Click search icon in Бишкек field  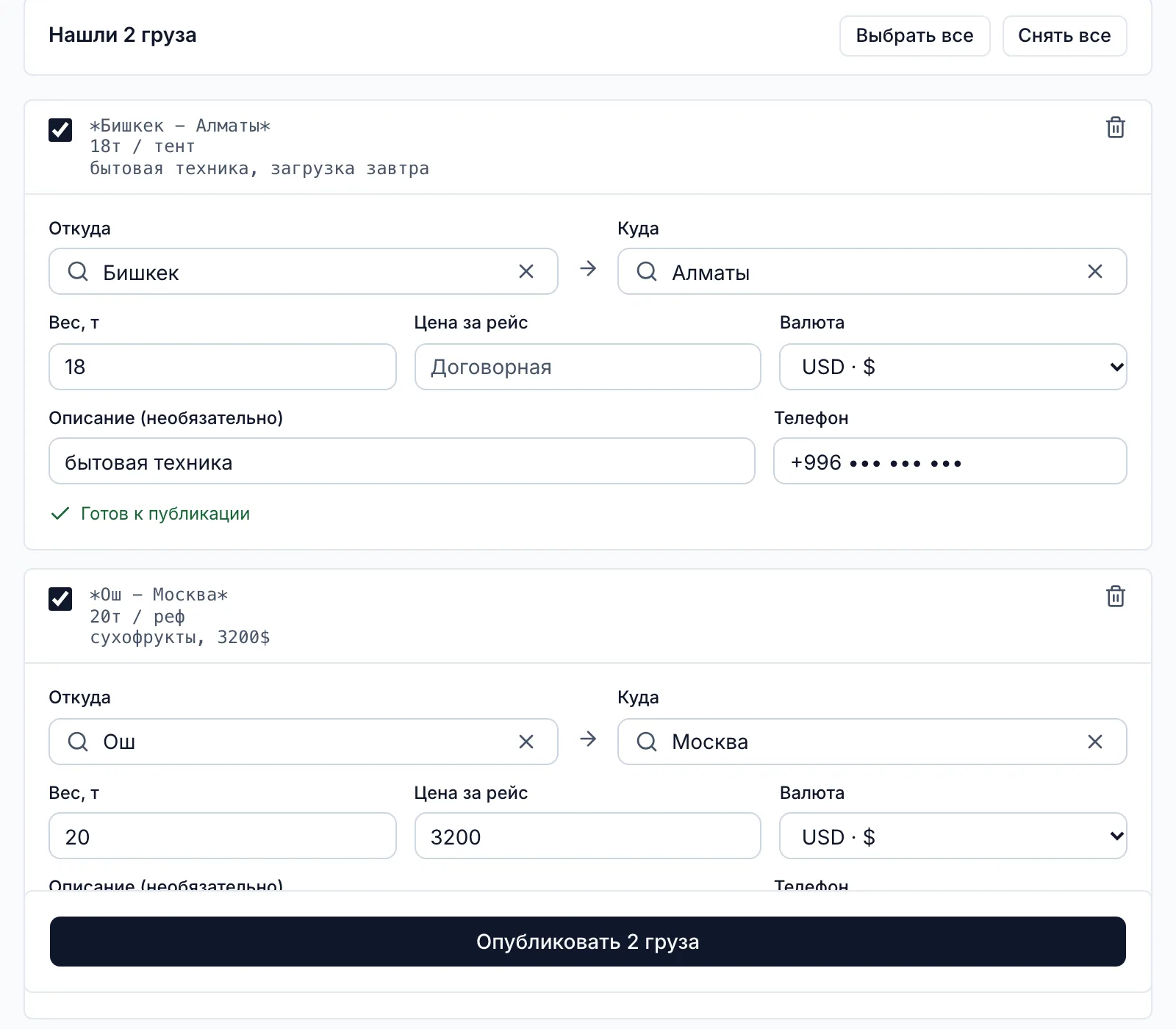tap(78, 271)
